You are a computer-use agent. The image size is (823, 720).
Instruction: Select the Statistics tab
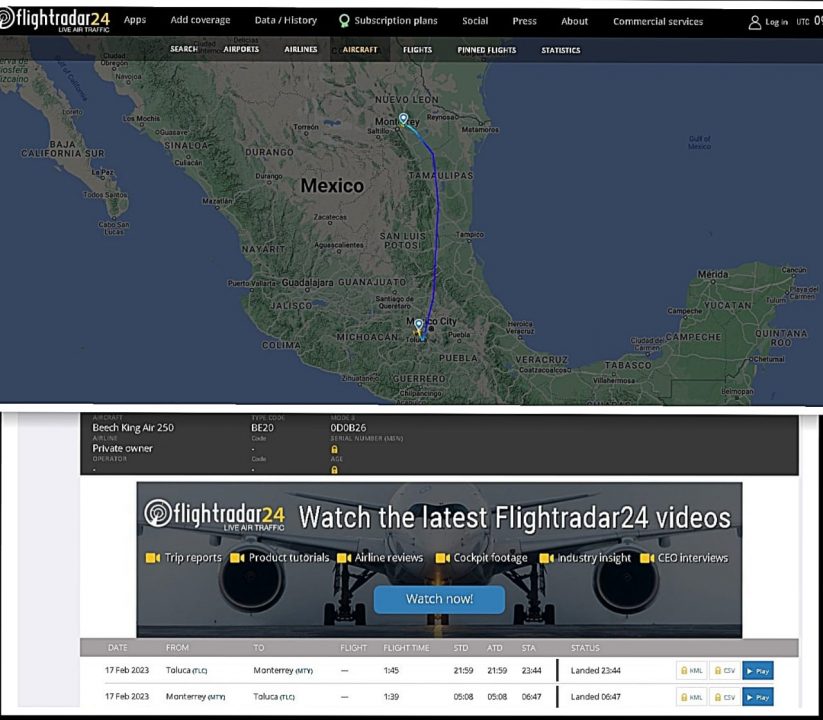pyautogui.click(x=561, y=50)
